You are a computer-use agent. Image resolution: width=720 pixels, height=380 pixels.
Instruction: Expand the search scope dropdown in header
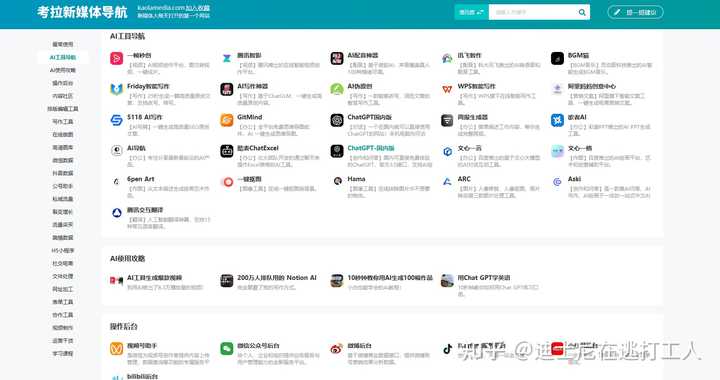(472, 12)
